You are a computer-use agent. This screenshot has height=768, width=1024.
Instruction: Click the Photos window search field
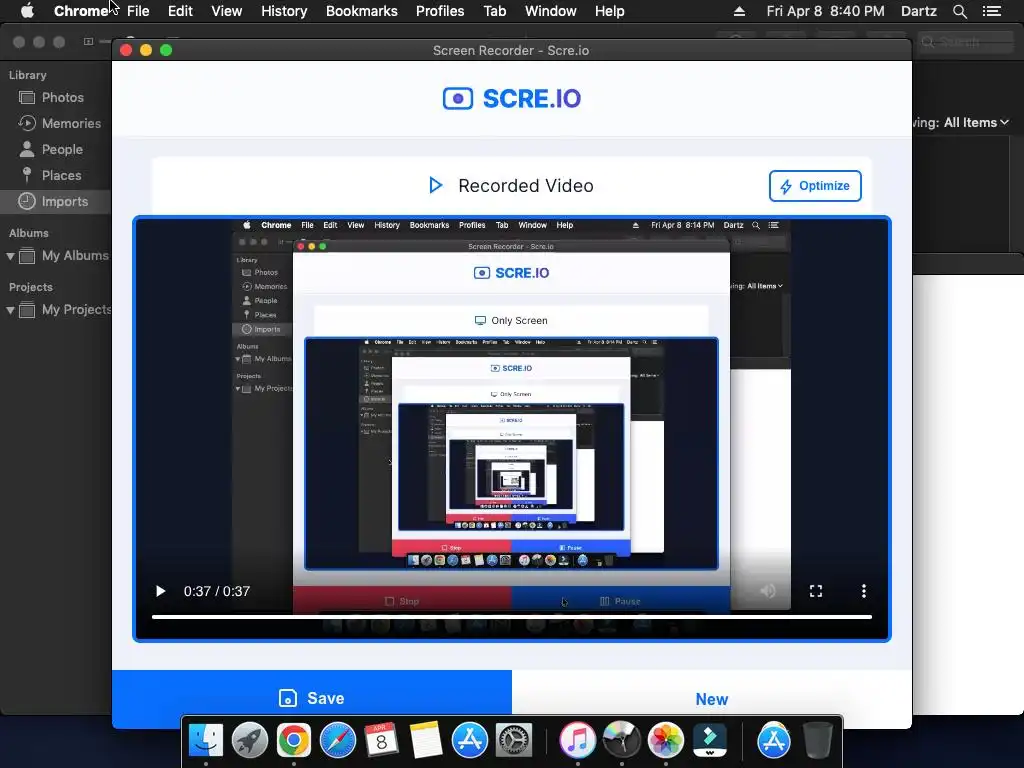coord(965,42)
